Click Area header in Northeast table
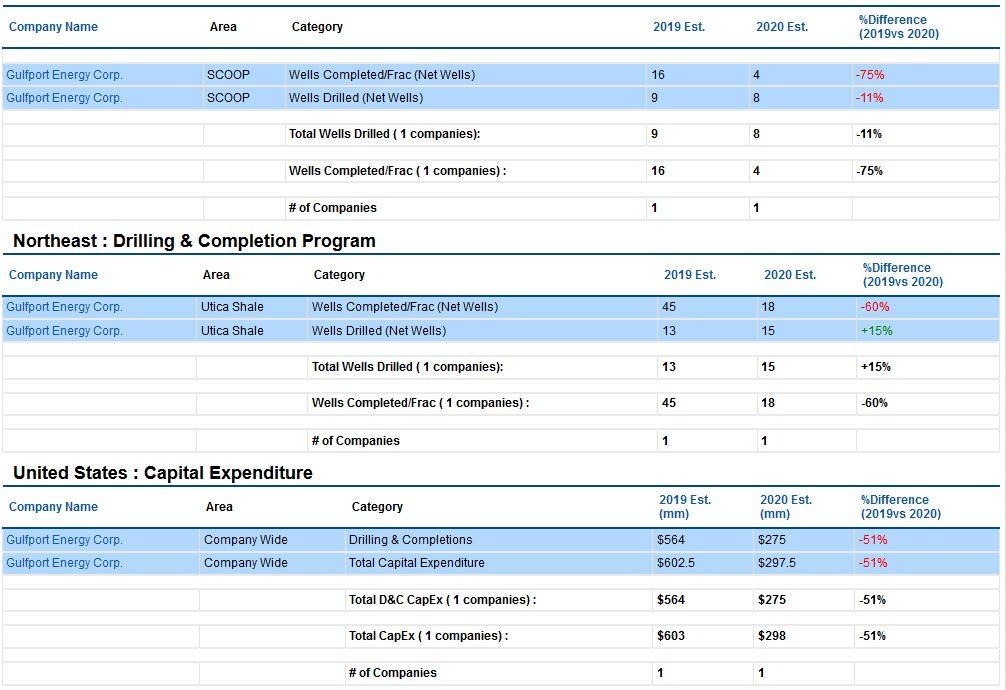The width and height of the screenshot is (1006, 690). click(216, 275)
